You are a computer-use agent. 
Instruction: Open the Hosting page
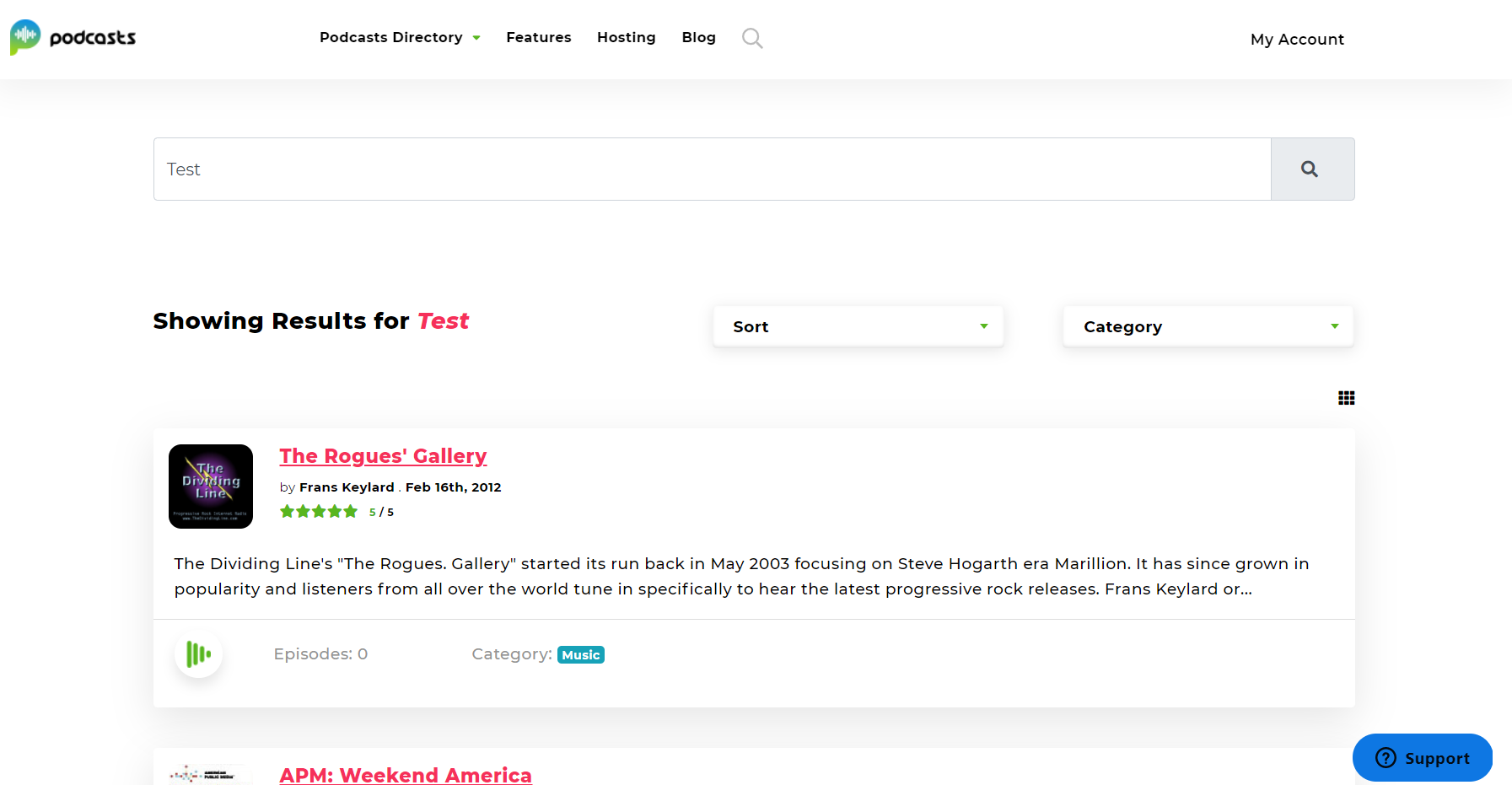pos(626,37)
